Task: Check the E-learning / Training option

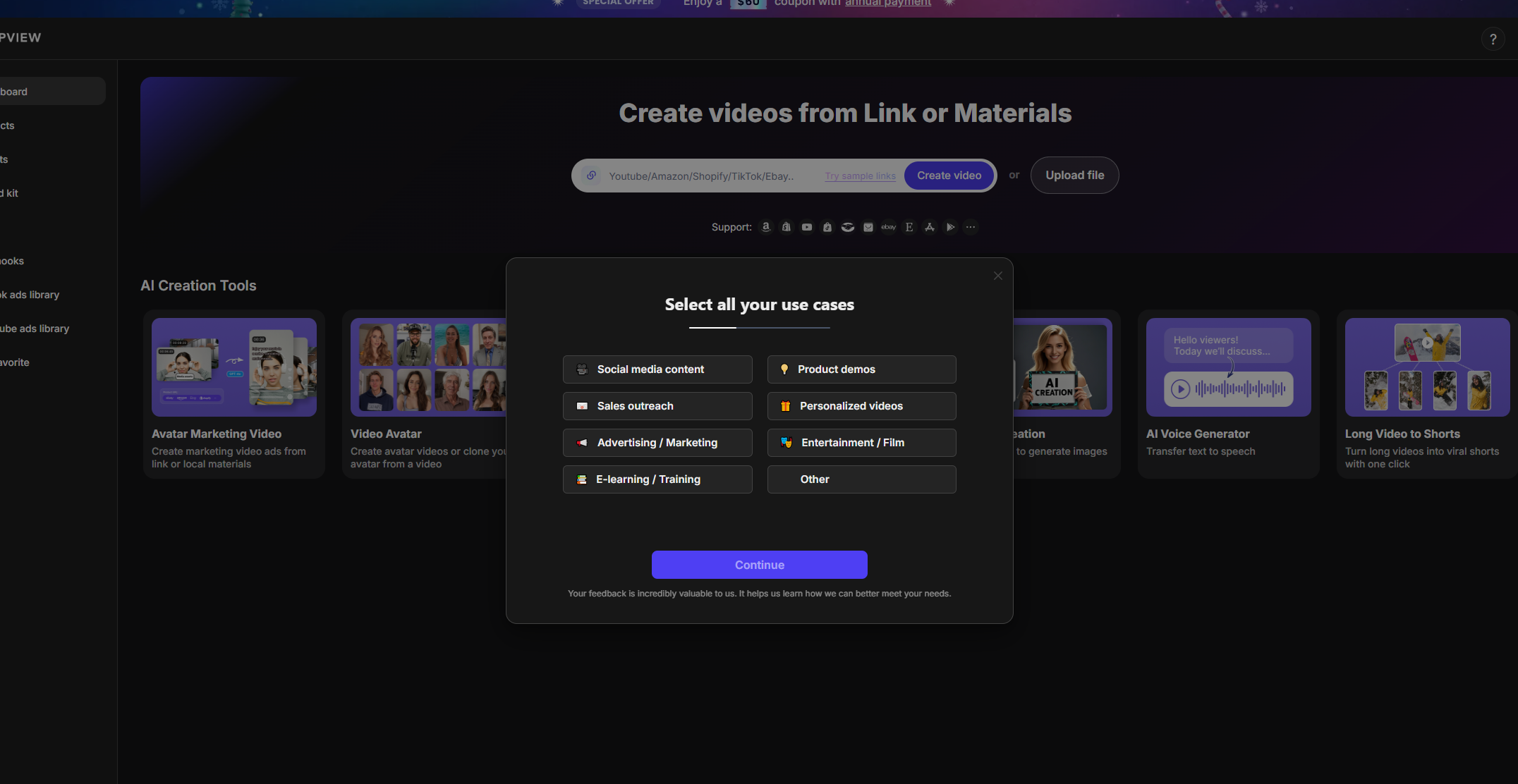Action: pos(657,479)
